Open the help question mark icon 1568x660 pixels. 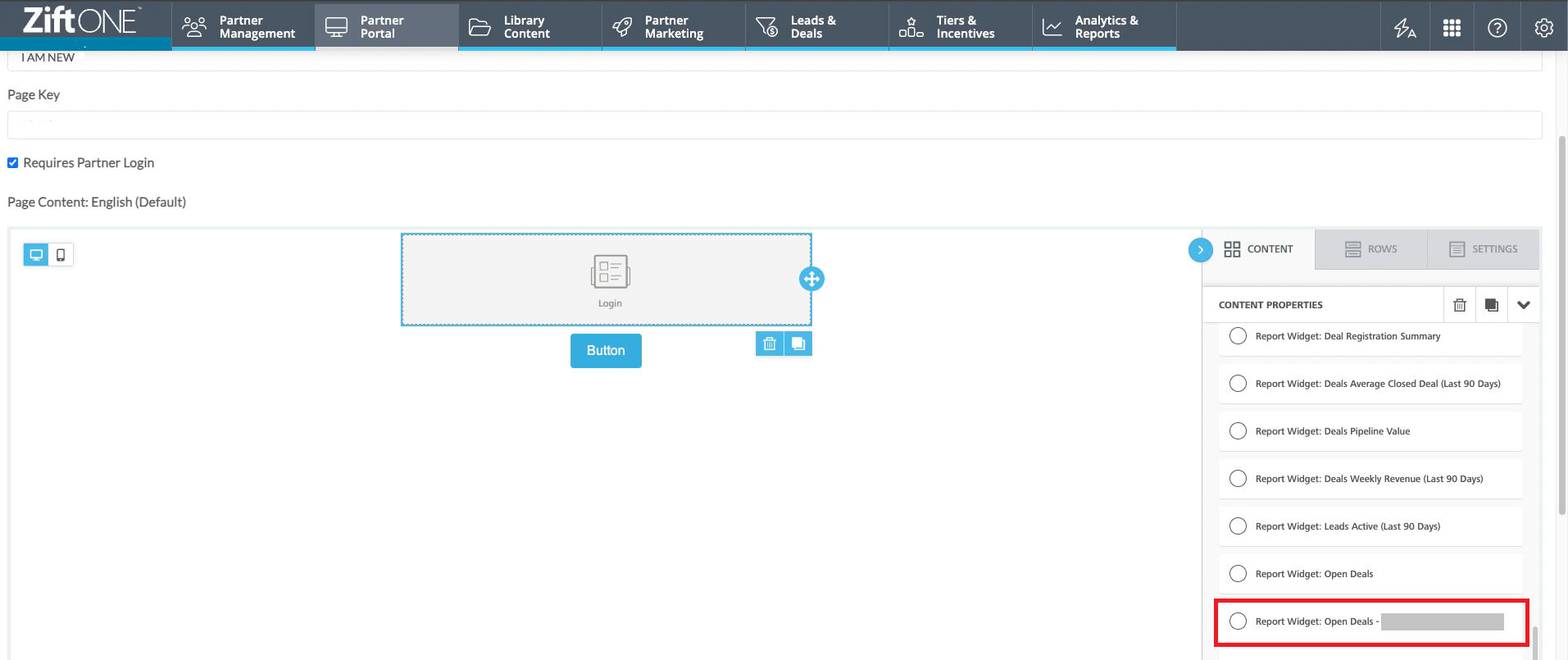click(x=1497, y=28)
